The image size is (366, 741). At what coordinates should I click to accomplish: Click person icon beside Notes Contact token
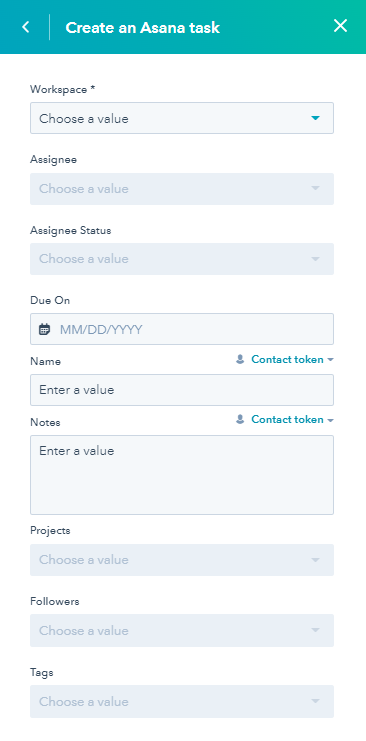tap(240, 420)
